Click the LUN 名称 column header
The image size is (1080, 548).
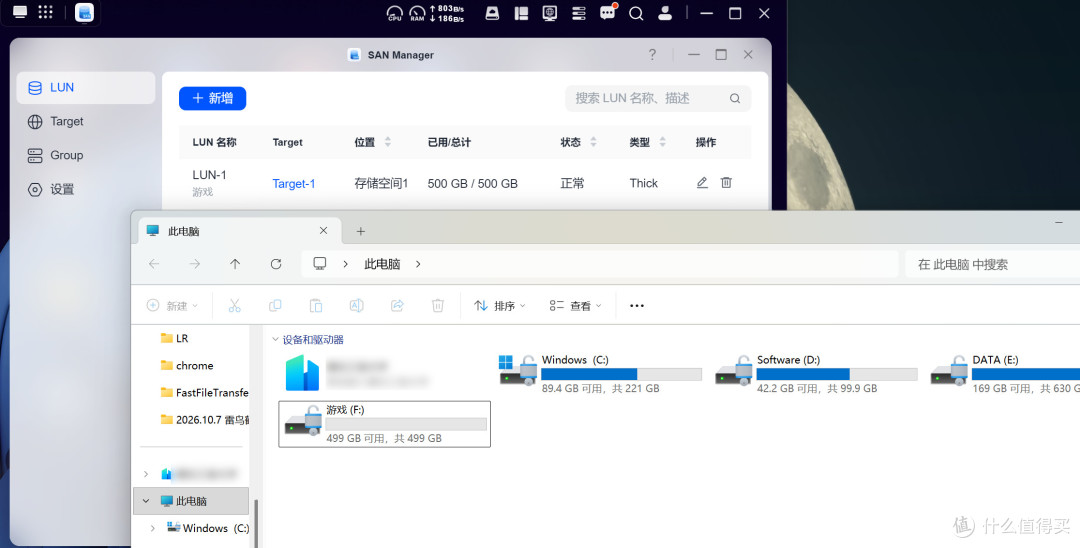pos(214,142)
